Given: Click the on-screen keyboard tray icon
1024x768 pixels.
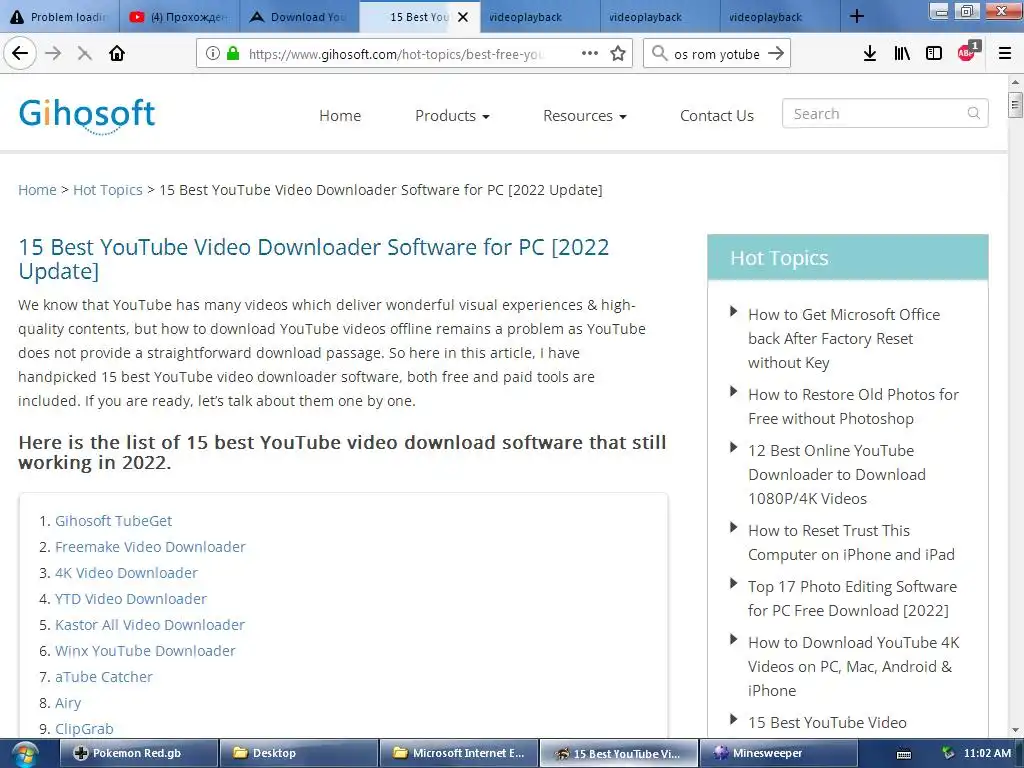Looking at the screenshot, I should [904, 754].
